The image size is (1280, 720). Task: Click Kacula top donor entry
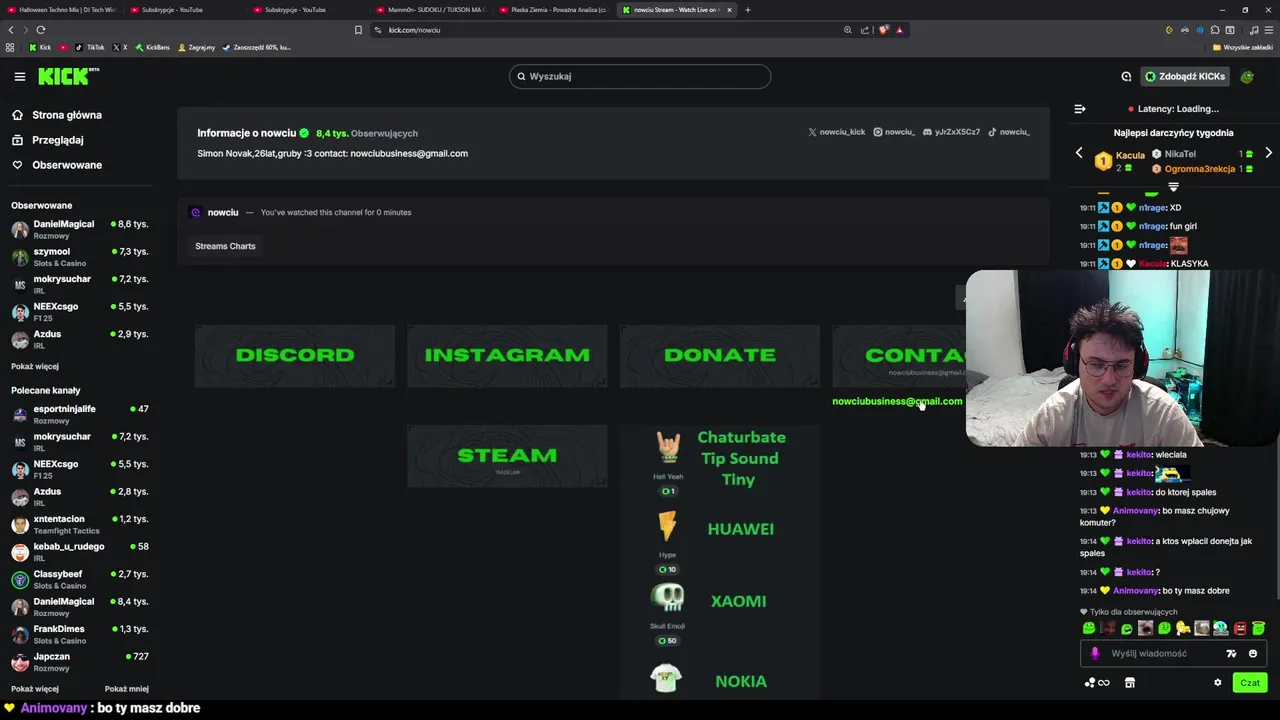point(1120,160)
